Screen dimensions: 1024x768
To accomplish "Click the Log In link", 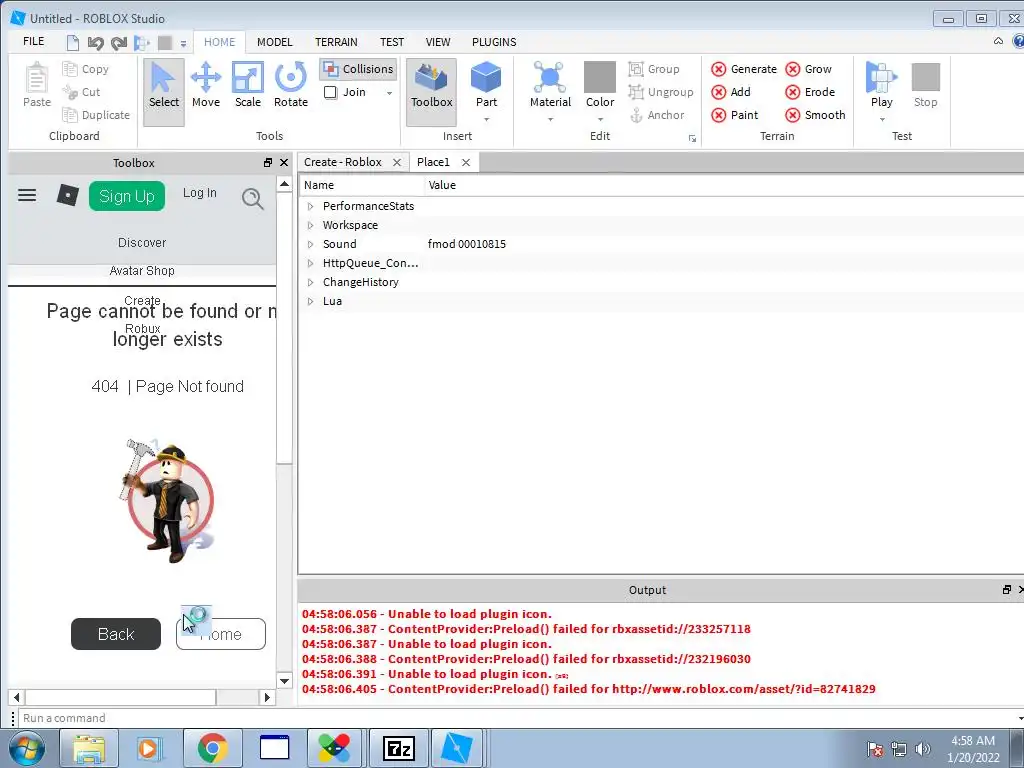I will pos(199,193).
